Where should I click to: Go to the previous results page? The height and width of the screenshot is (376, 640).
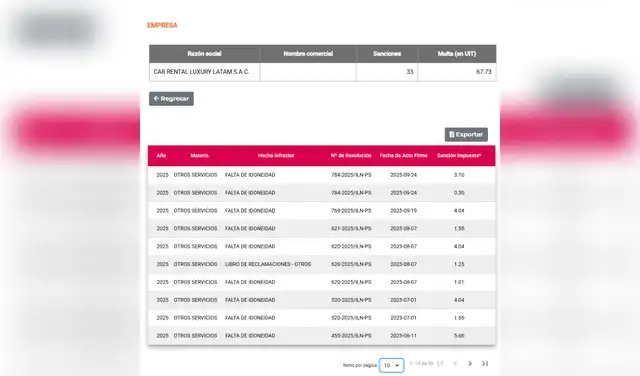pos(455,363)
